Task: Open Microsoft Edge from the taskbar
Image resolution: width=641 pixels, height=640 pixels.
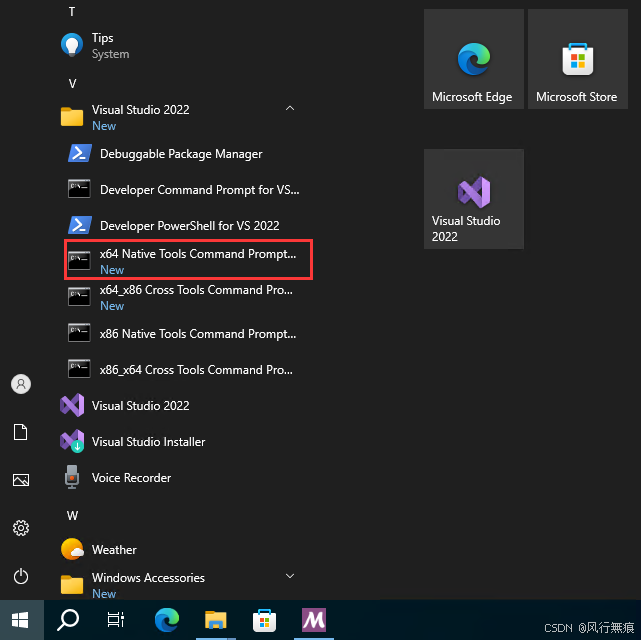Action: (167, 620)
